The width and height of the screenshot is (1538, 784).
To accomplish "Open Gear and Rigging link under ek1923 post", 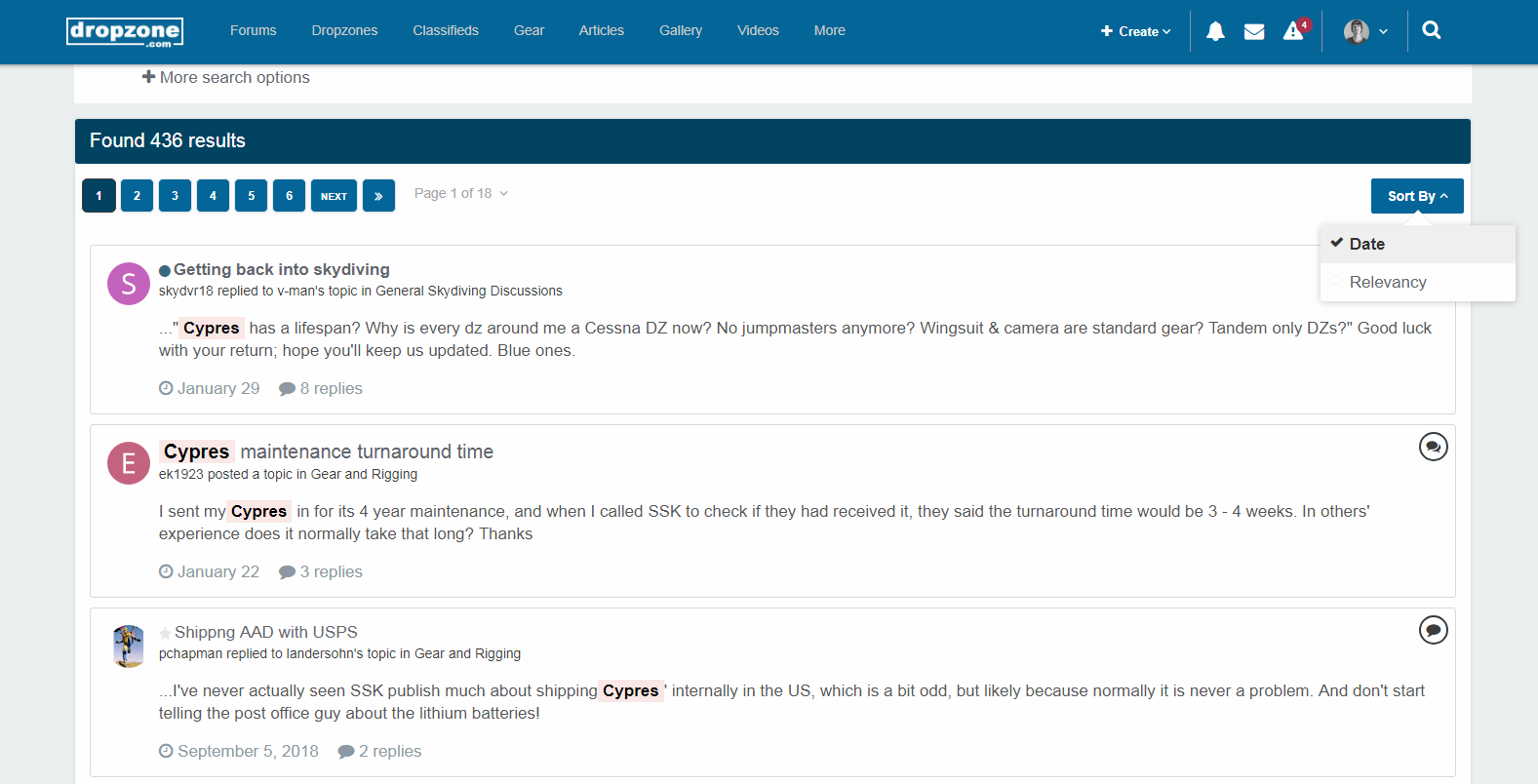I will (x=364, y=474).
